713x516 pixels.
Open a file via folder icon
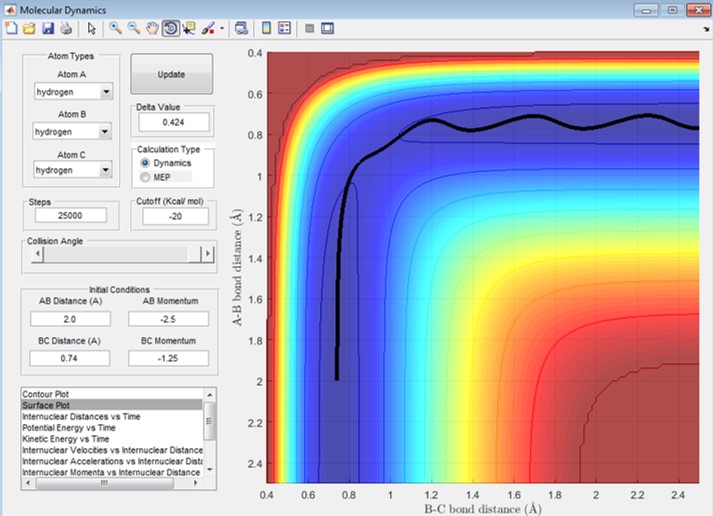pyautogui.click(x=30, y=28)
